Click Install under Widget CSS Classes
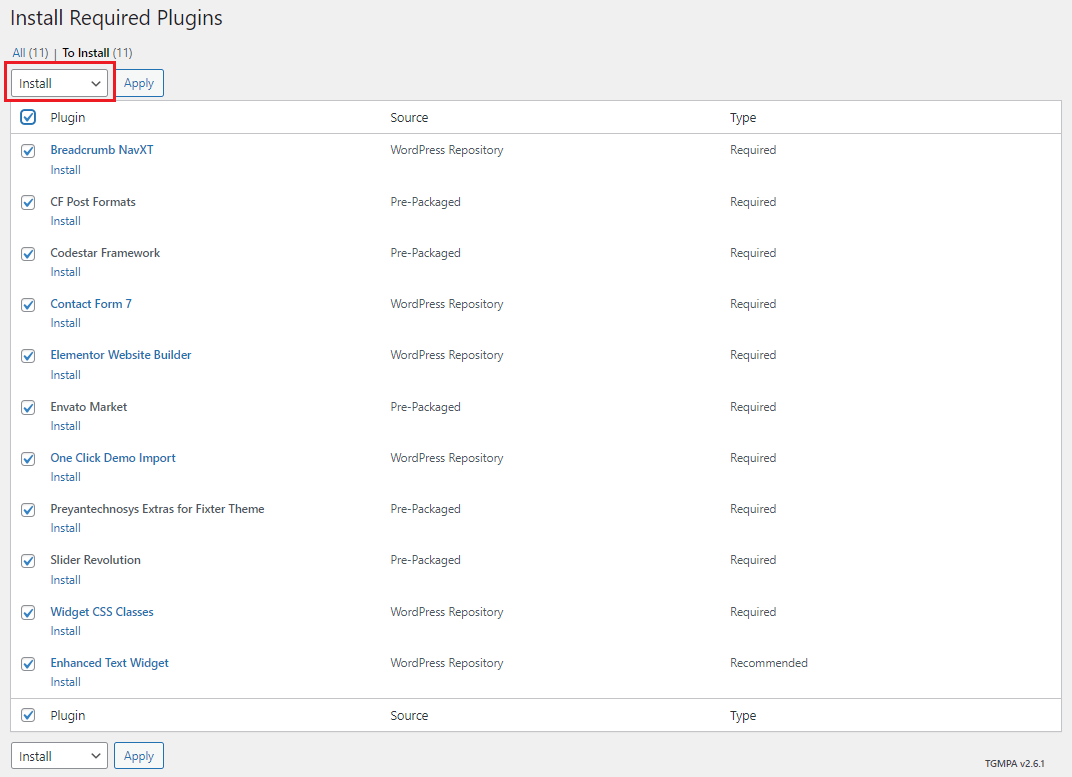 [66, 631]
